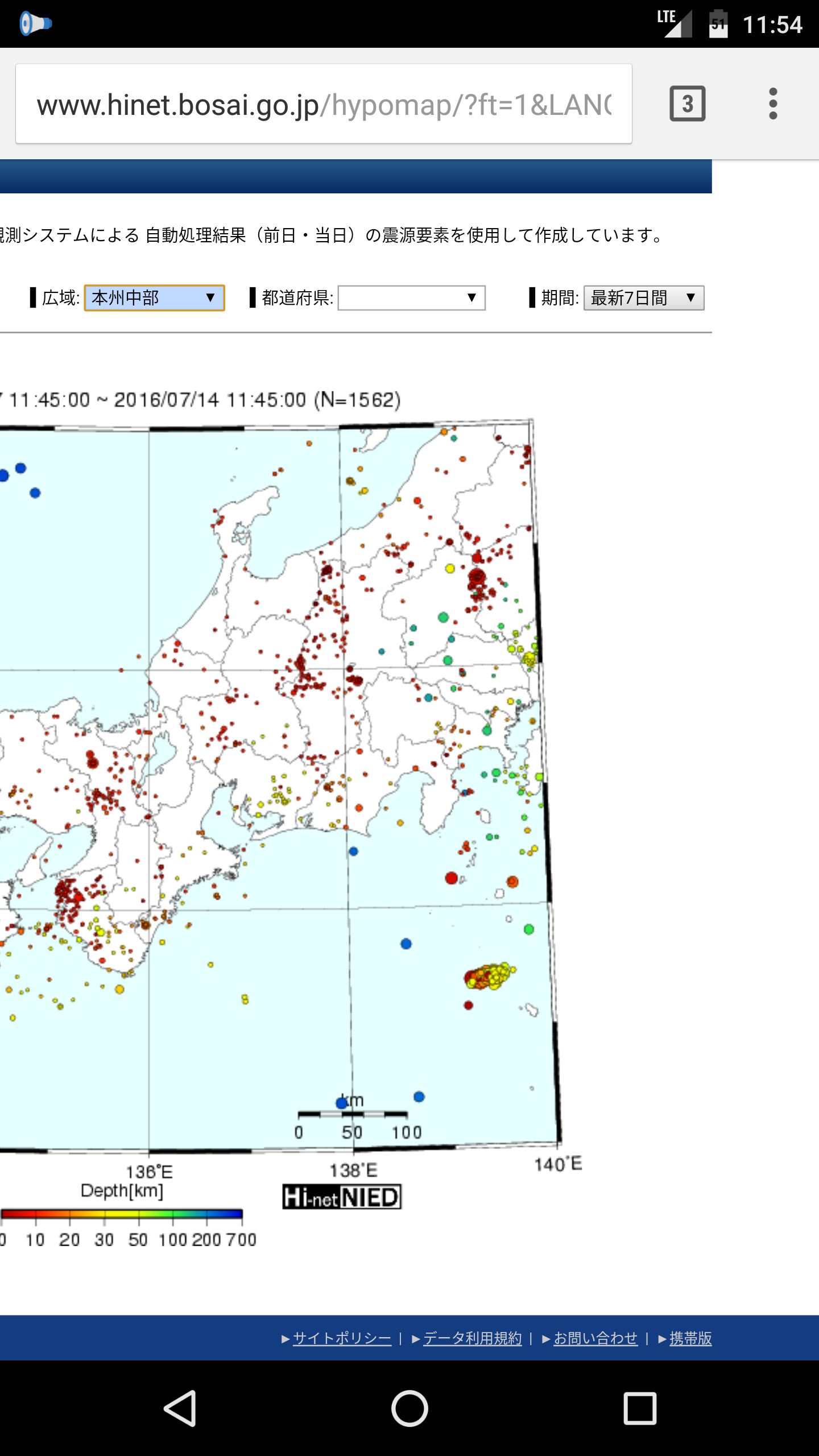Tap the Android Back navigation button
The image size is (819, 1456).
181,1408
